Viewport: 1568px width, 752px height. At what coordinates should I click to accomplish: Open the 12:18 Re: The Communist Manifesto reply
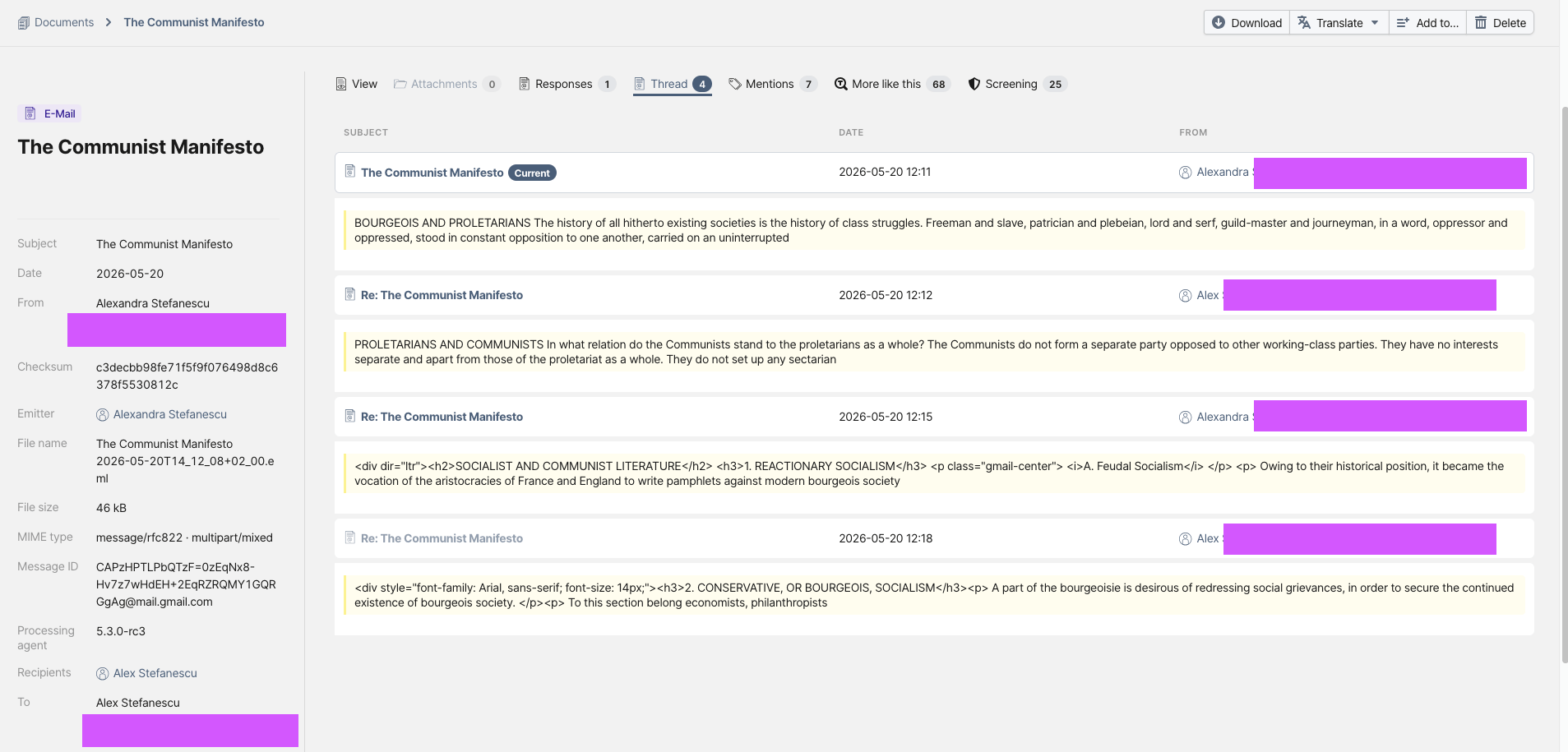tap(442, 538)
